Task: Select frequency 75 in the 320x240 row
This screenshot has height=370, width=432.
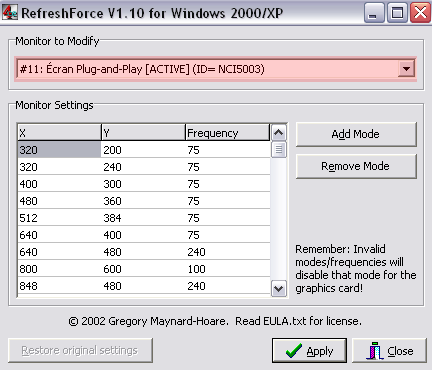Action: pos(228,167)
